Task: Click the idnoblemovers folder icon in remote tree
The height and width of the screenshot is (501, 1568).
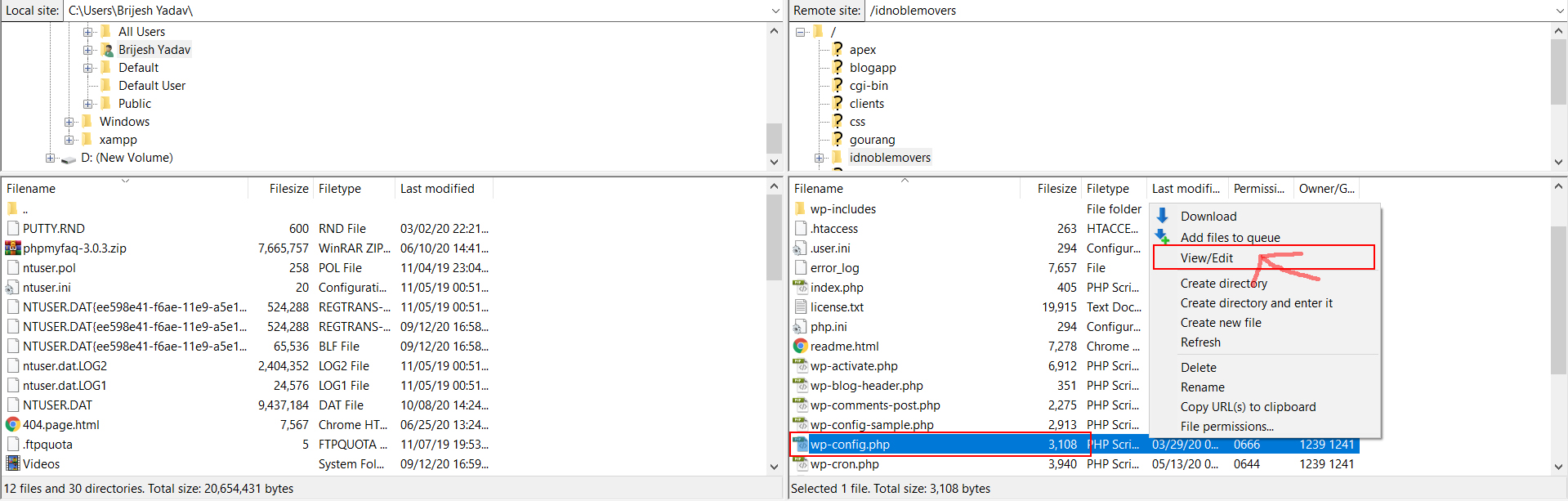Action: coord(838,157)
